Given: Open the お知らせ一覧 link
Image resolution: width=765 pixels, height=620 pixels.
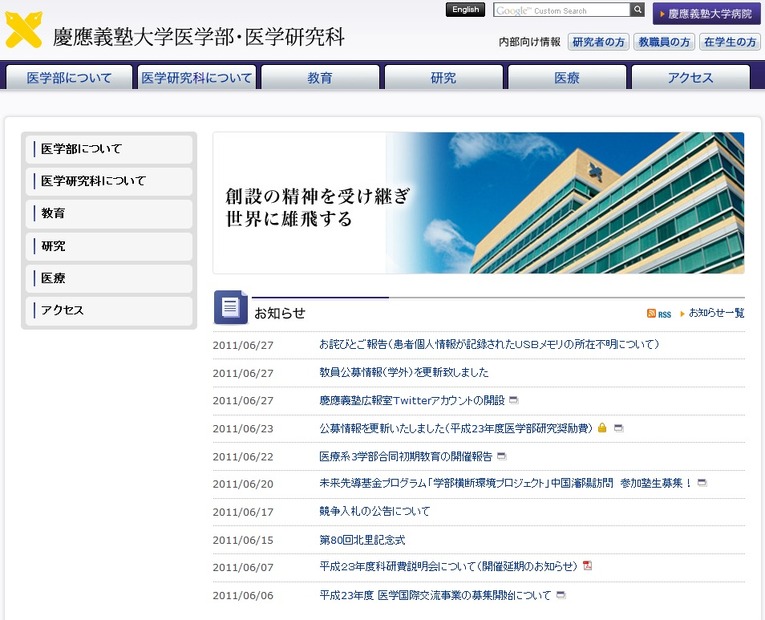Looking at the screenshot, I should [716, 313].
